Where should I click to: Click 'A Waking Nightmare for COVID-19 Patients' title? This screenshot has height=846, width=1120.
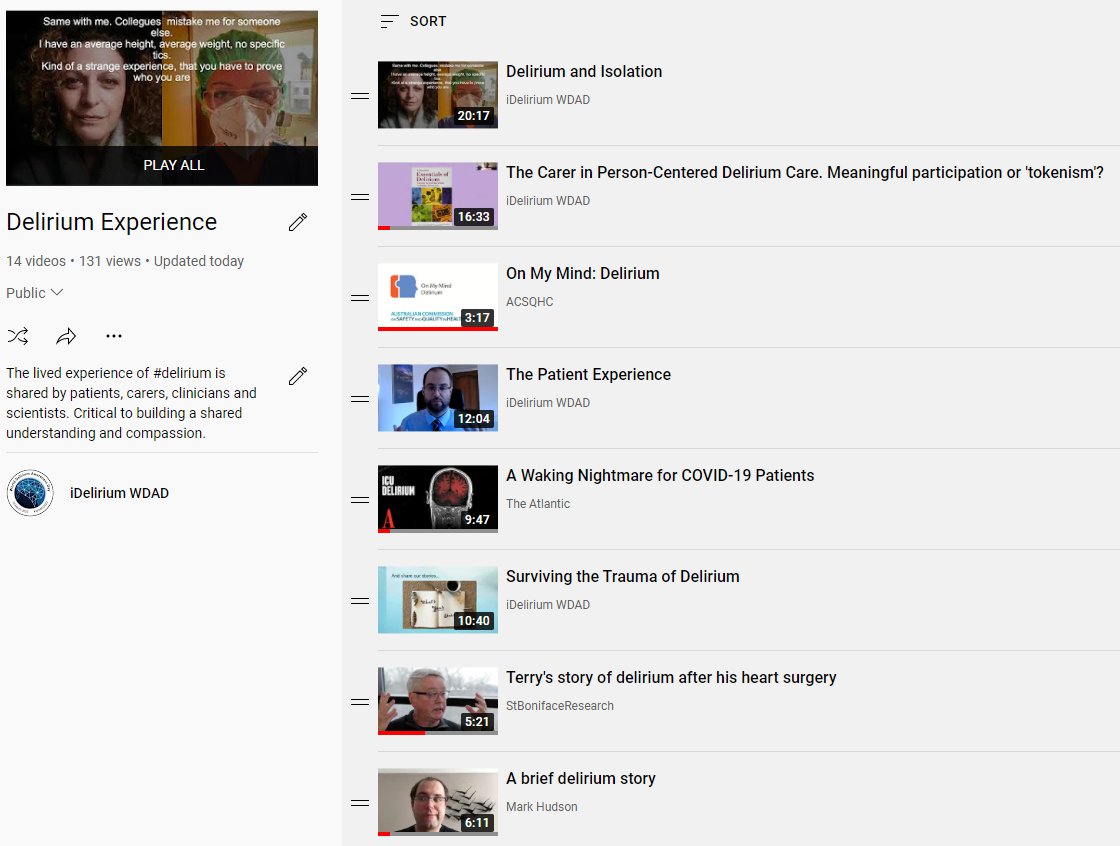tap(660, 475)
